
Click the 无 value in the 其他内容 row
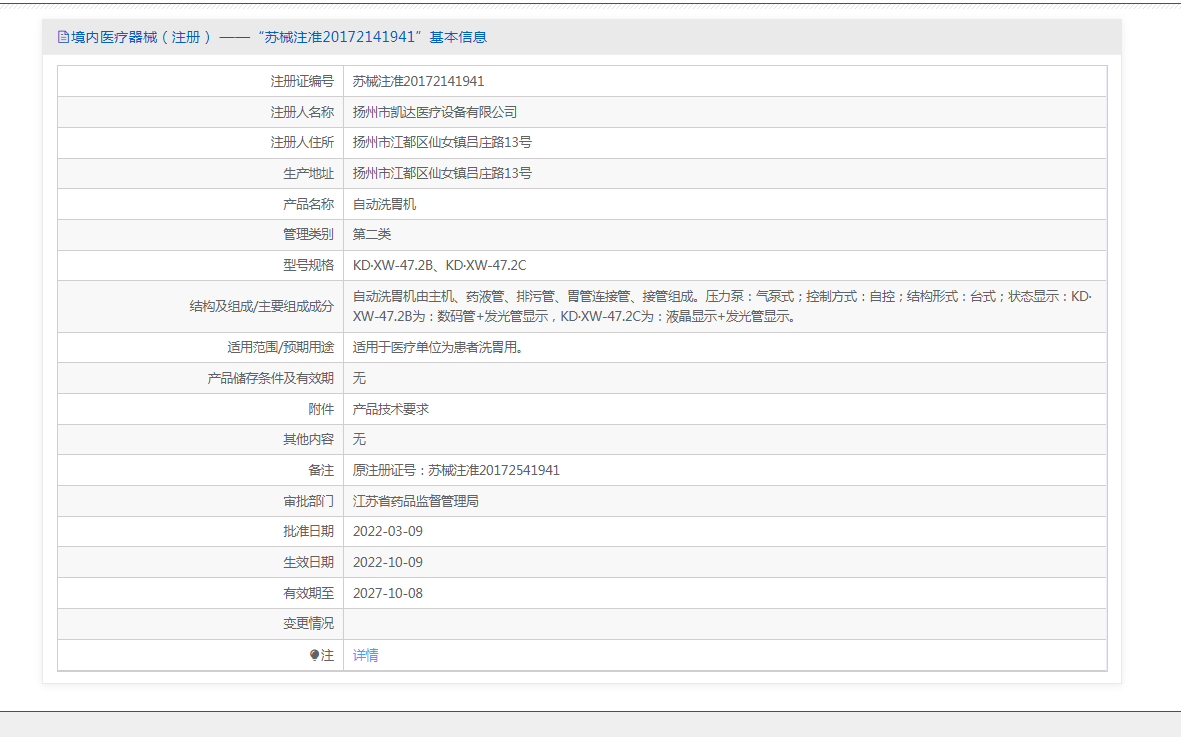(359, 439)
